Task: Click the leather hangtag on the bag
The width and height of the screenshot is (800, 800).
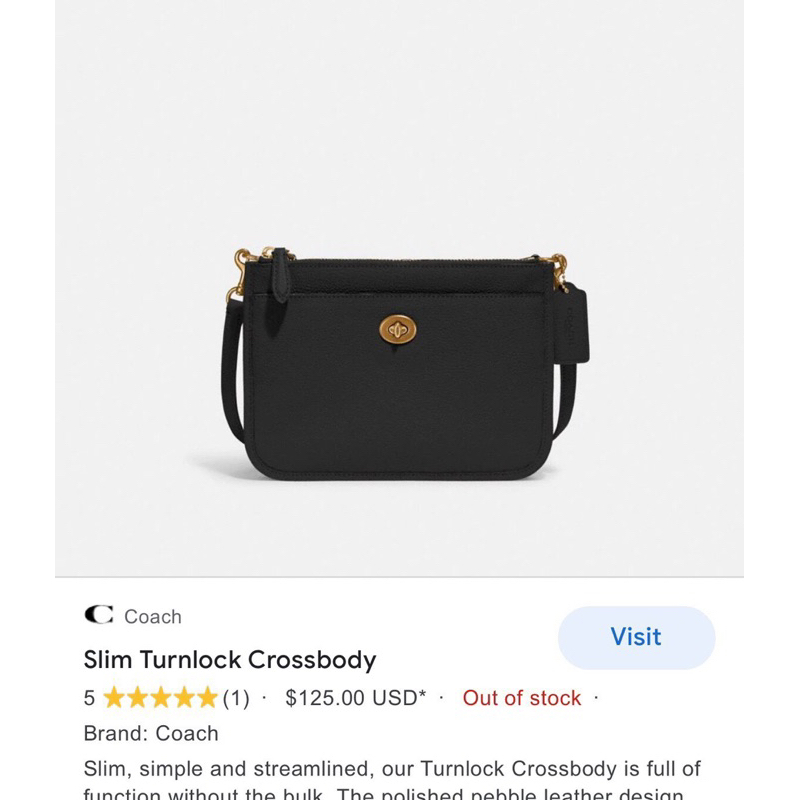Action: click(x=573, y=322)
